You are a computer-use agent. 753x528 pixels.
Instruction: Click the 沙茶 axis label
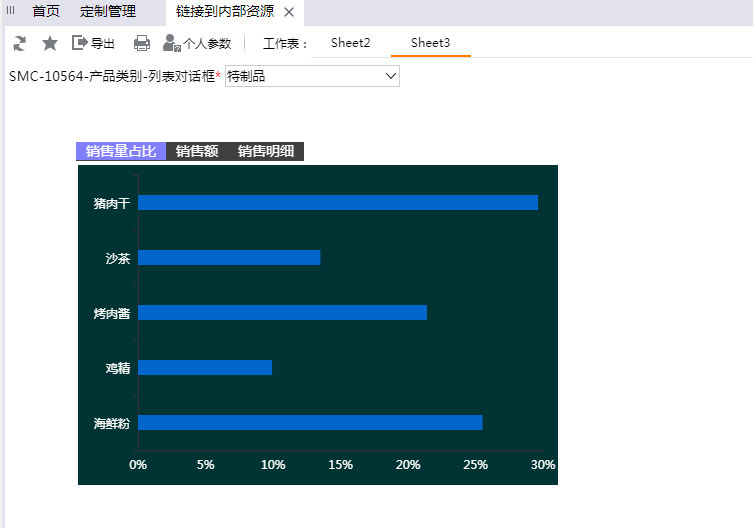(118, 258)
